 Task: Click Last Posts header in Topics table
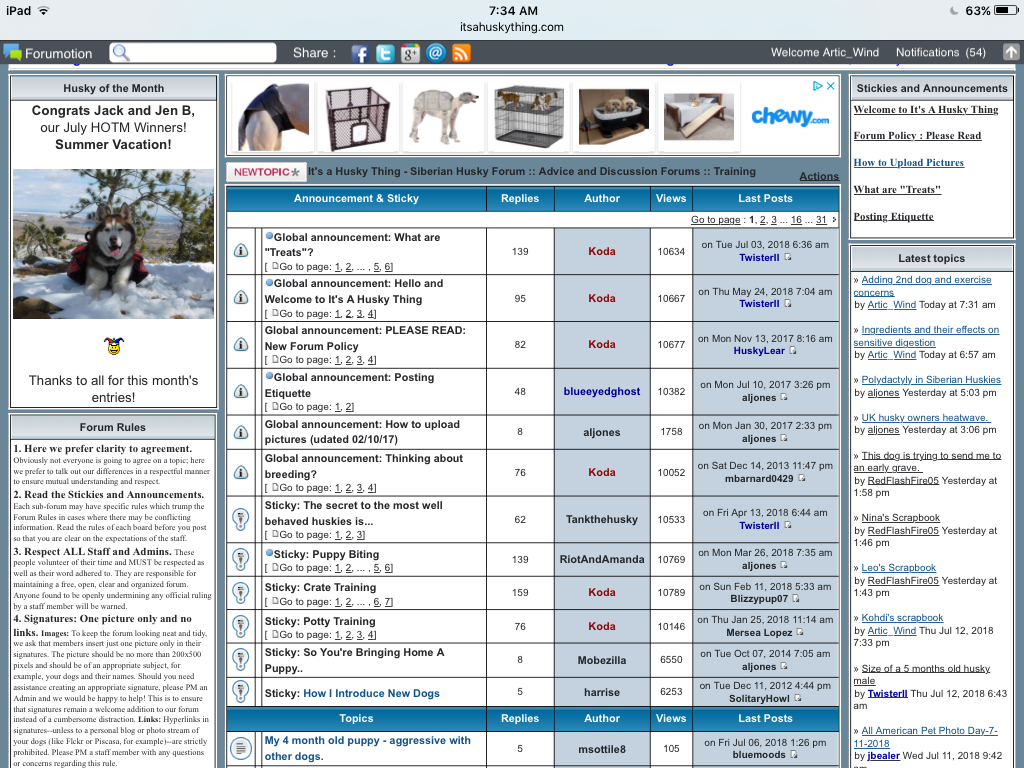(765, 718)
